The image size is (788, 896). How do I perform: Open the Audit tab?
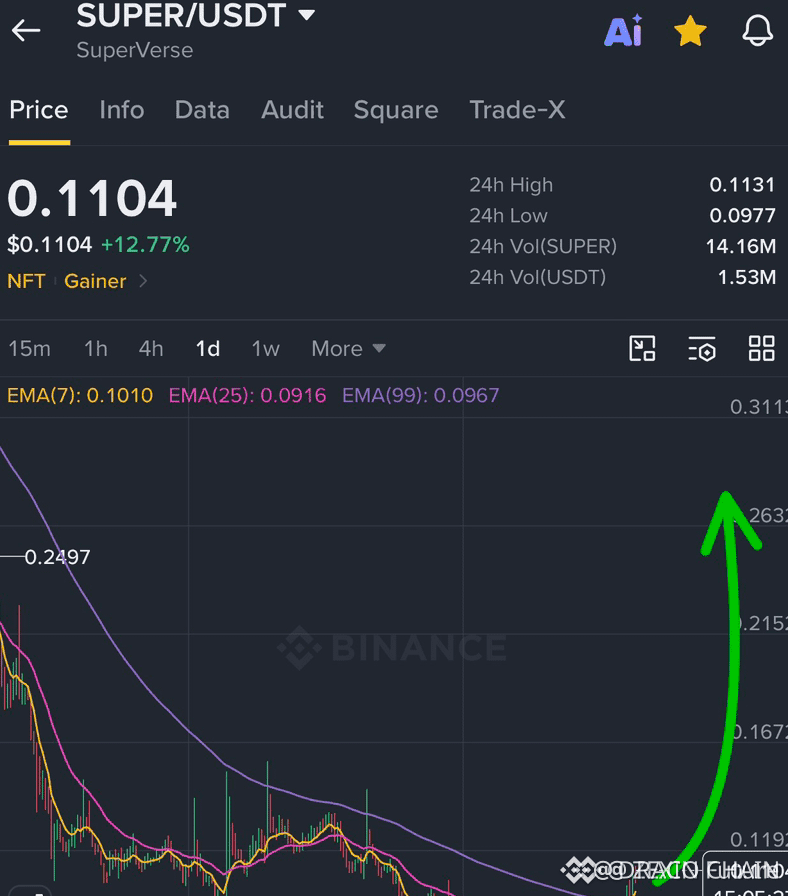click(x=293, y=110)
